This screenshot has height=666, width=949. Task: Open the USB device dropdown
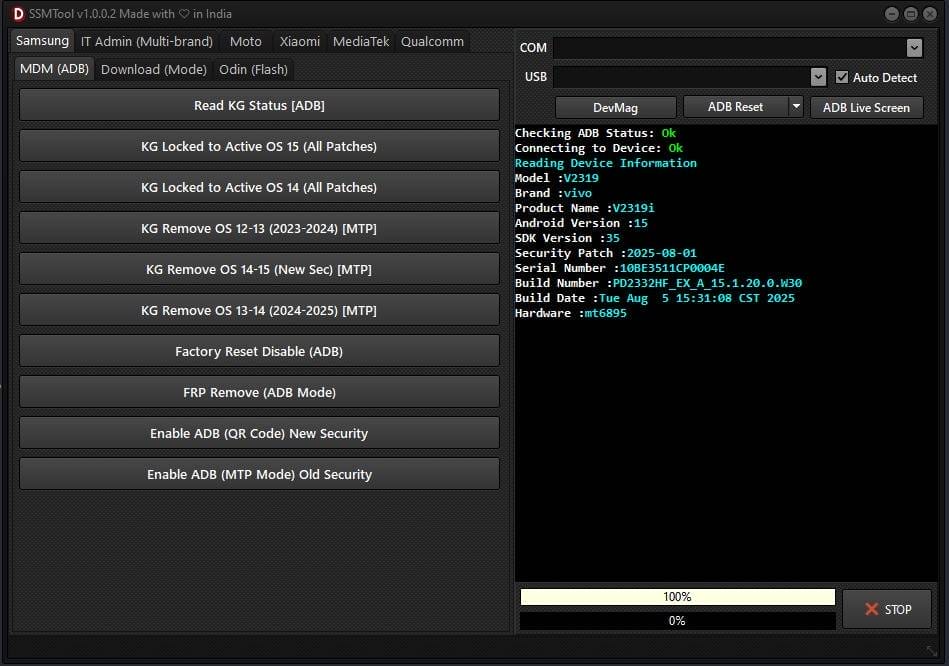pyautogui.click(x=819, y=76)
